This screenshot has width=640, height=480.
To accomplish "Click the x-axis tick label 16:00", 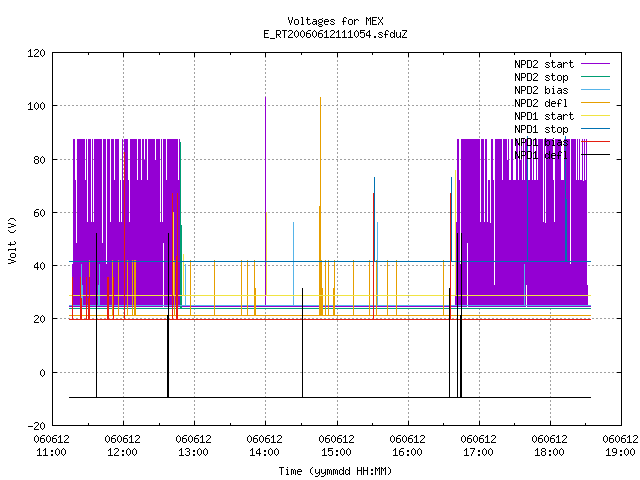I will tap(407, 452).
